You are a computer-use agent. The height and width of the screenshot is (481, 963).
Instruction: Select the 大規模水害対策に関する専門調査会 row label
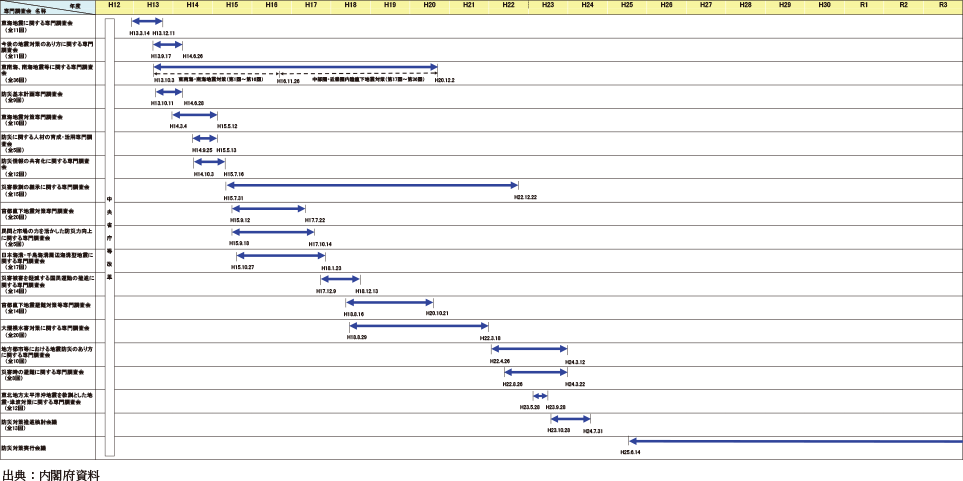point(46,328)
